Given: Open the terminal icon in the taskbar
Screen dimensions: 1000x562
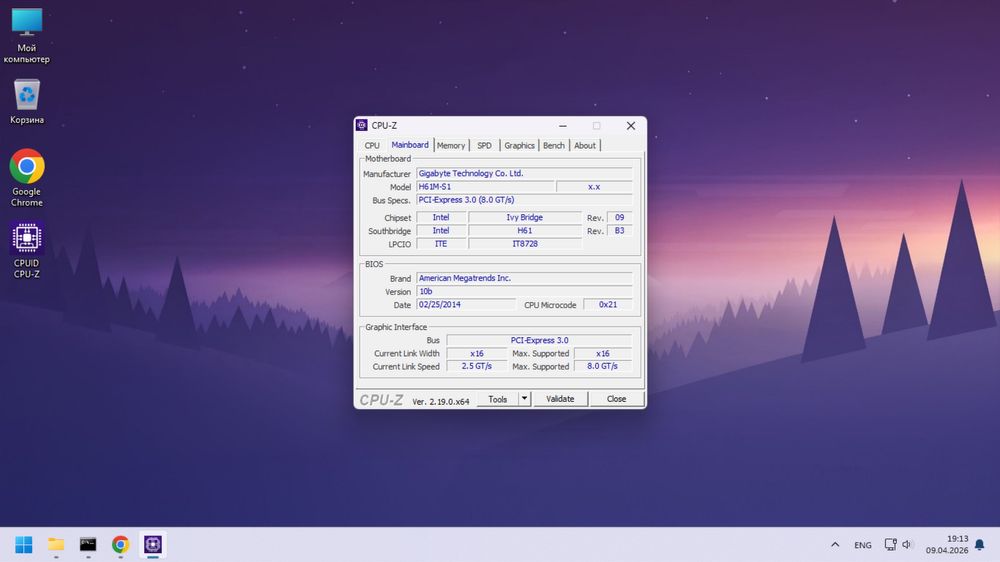Looking at the screenshot, I should pos(88,544).
